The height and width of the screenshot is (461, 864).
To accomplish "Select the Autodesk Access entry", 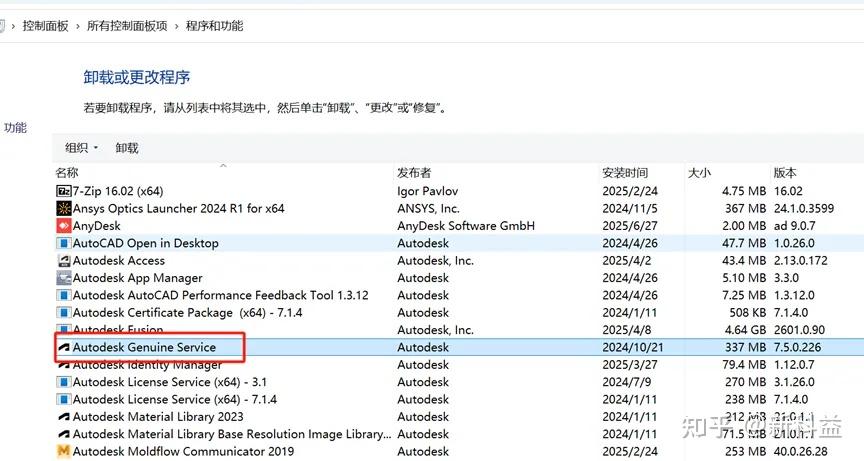I will point(118,261).
